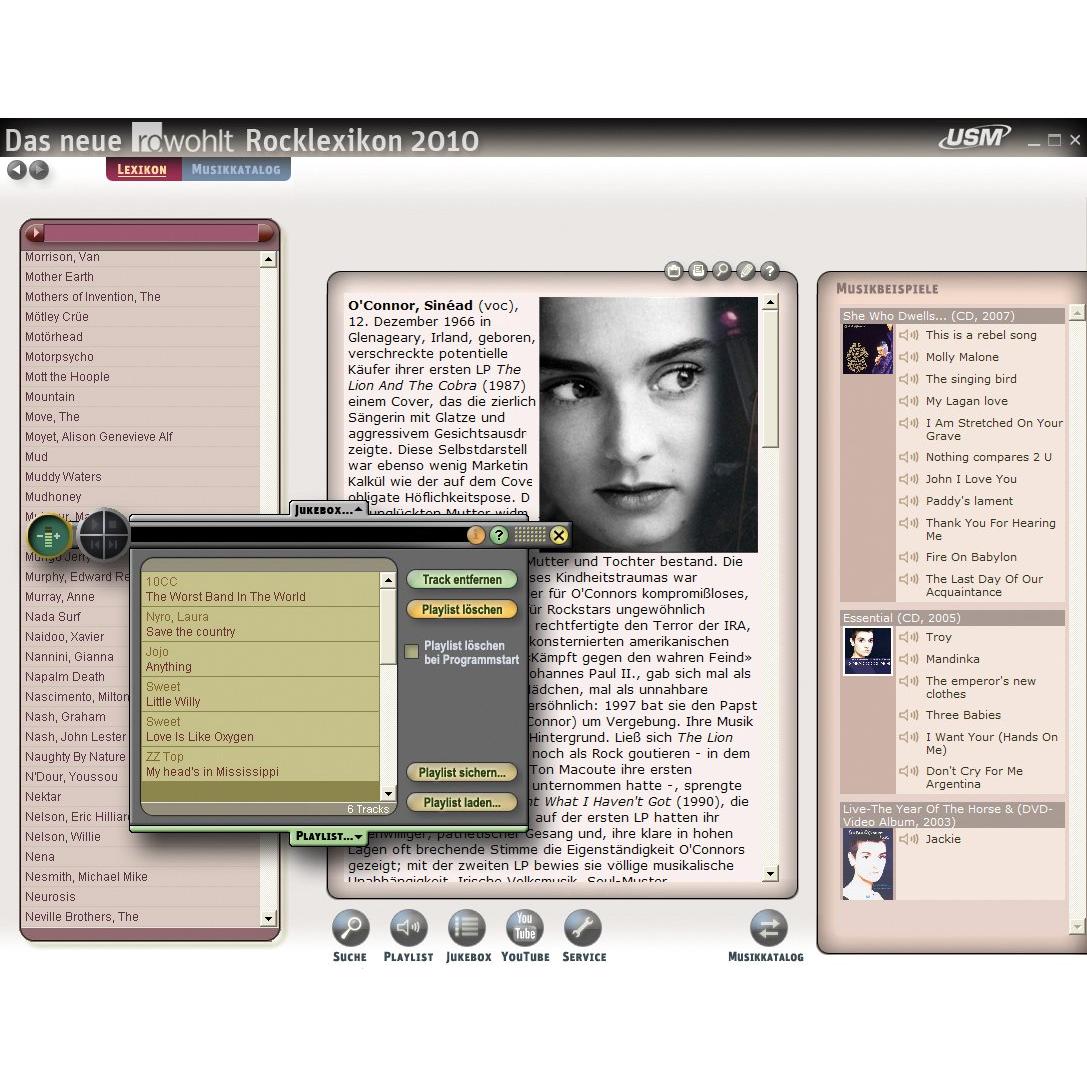The height and width of the screenshot is (1087, 1087).
Task: Click the orange info icon in jukebox bar
Action: [476, 535]
